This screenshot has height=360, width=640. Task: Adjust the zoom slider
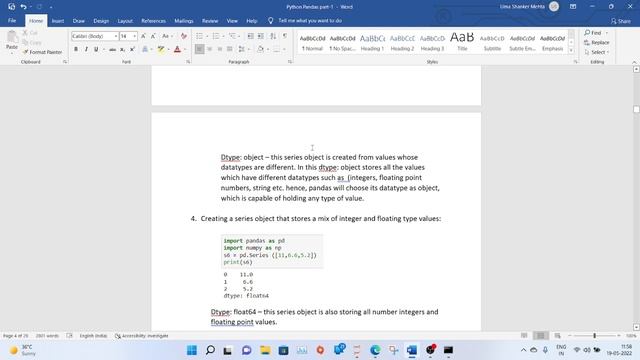coord(594,336)
